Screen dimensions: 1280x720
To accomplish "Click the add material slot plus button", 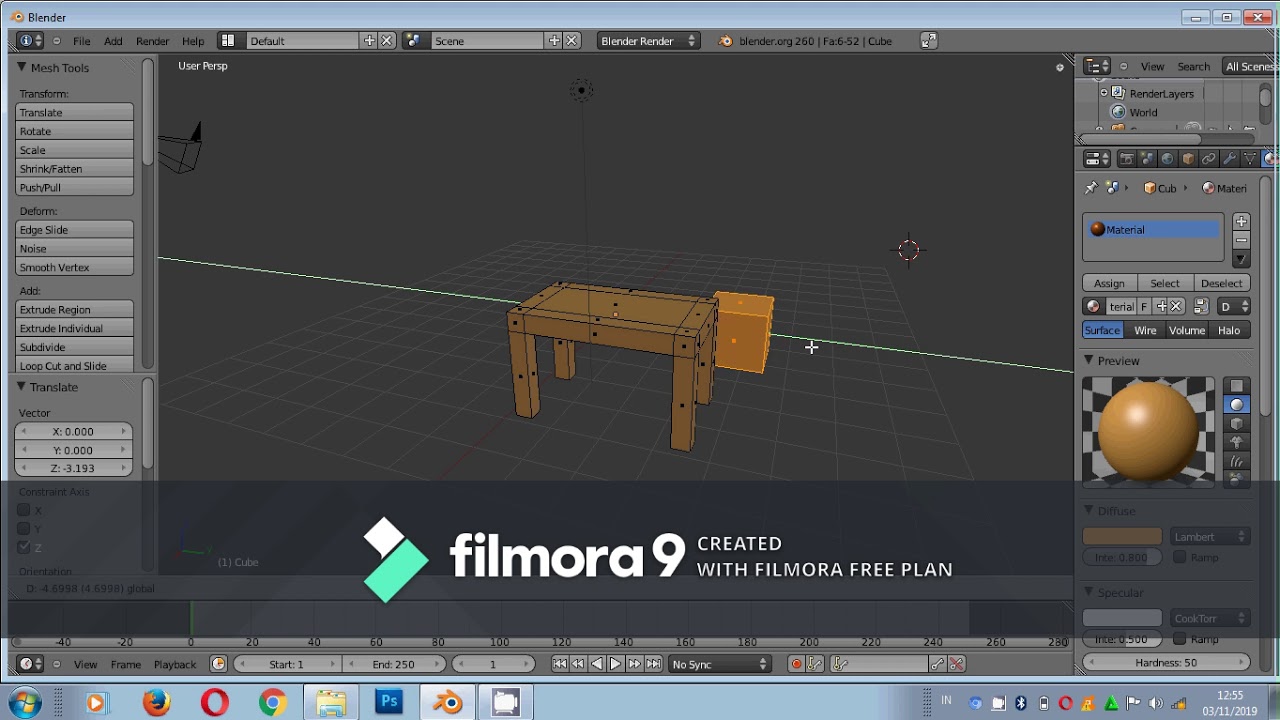I will tap(1241, 222).
